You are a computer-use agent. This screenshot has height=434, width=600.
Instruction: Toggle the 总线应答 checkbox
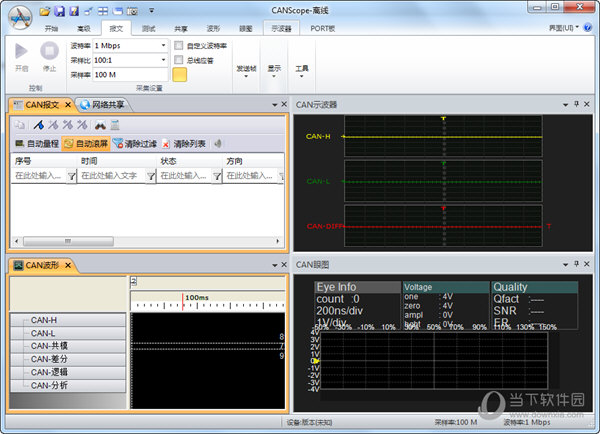click(x=178, y=60)
